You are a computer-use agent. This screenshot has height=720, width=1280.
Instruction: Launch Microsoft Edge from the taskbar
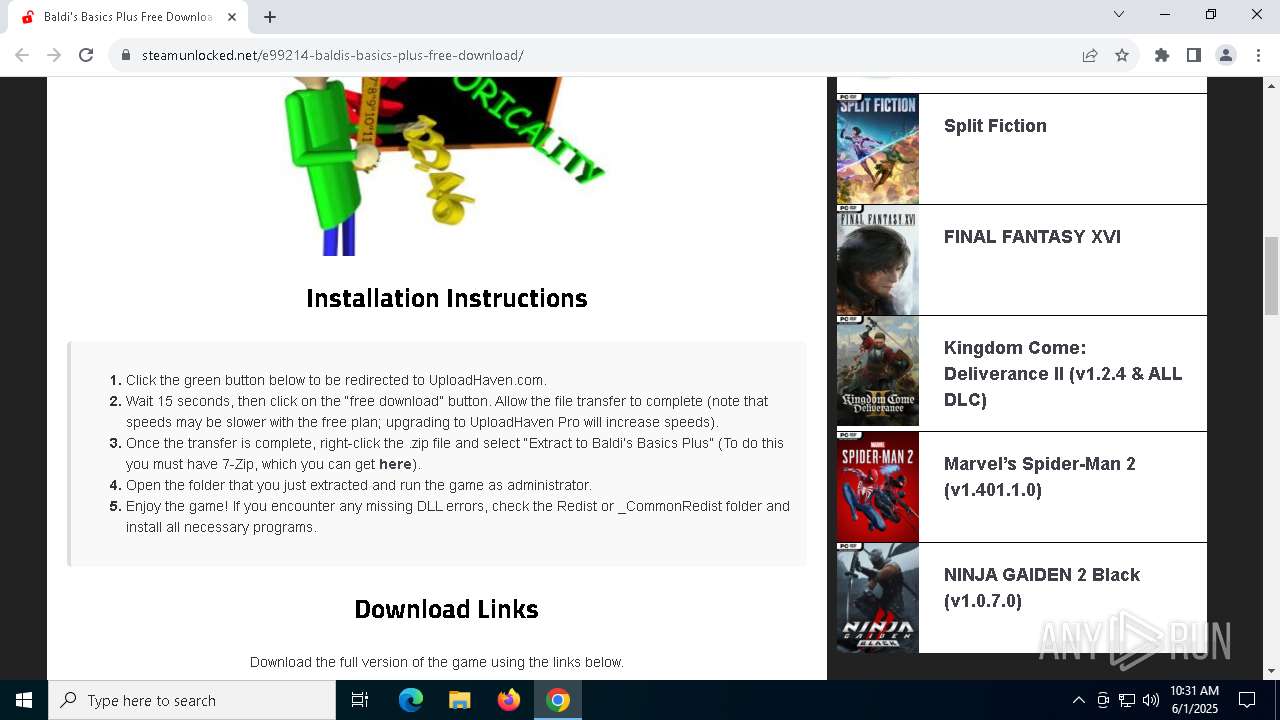411,700
